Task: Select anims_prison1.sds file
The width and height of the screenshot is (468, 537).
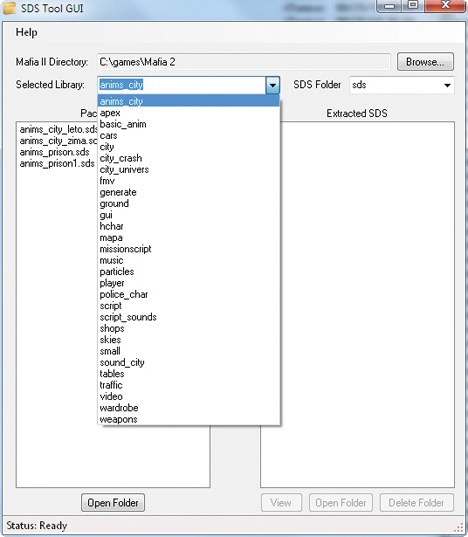Action: click(x=57, y=163)
